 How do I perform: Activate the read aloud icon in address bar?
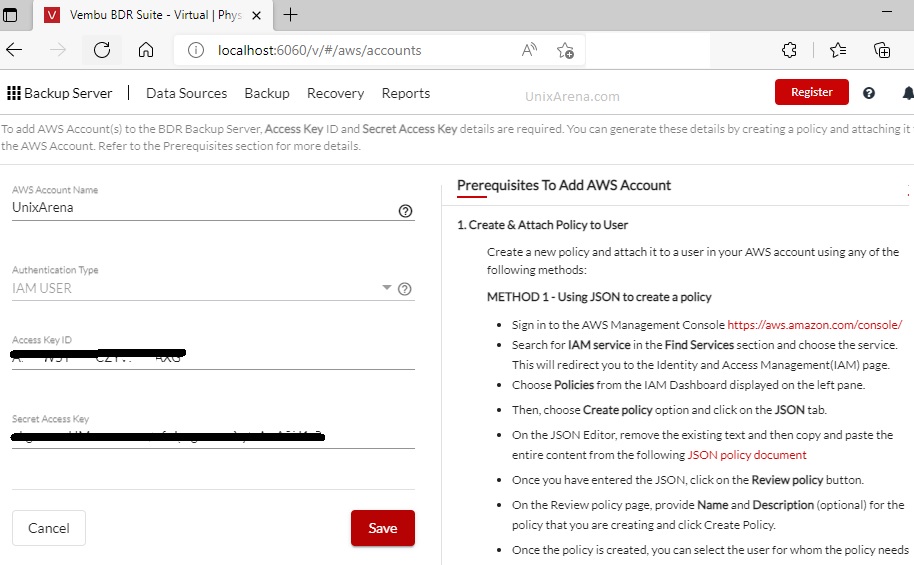coord(529,50)
